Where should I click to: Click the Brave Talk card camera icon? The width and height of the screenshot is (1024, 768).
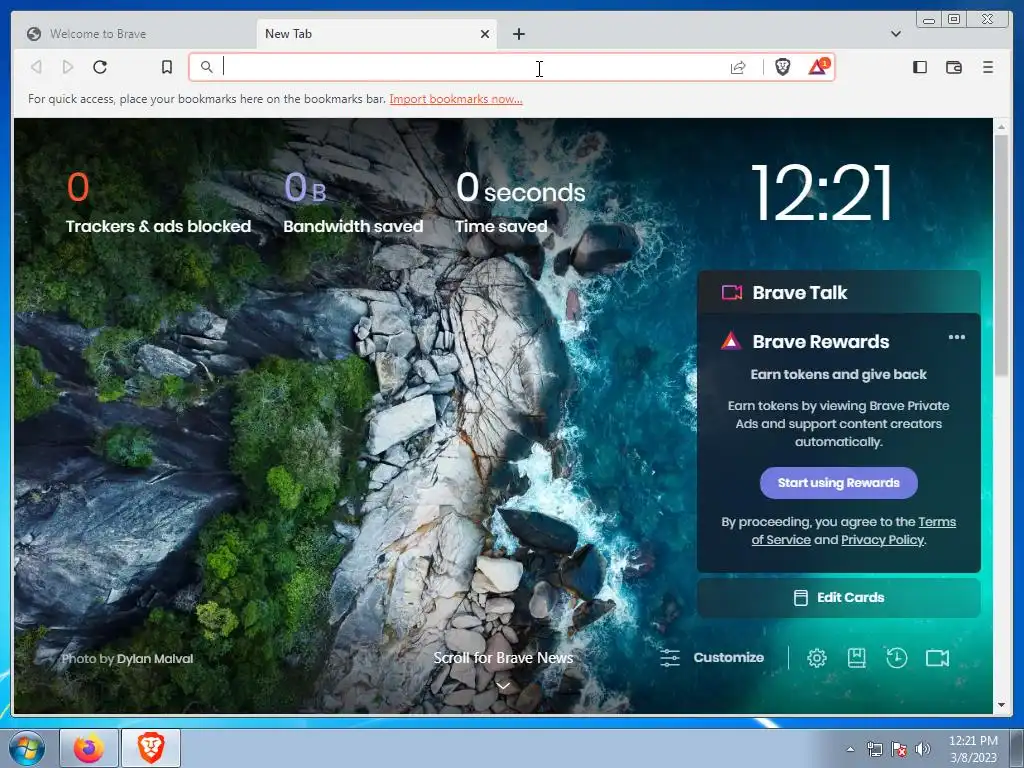tap(731, 292)
